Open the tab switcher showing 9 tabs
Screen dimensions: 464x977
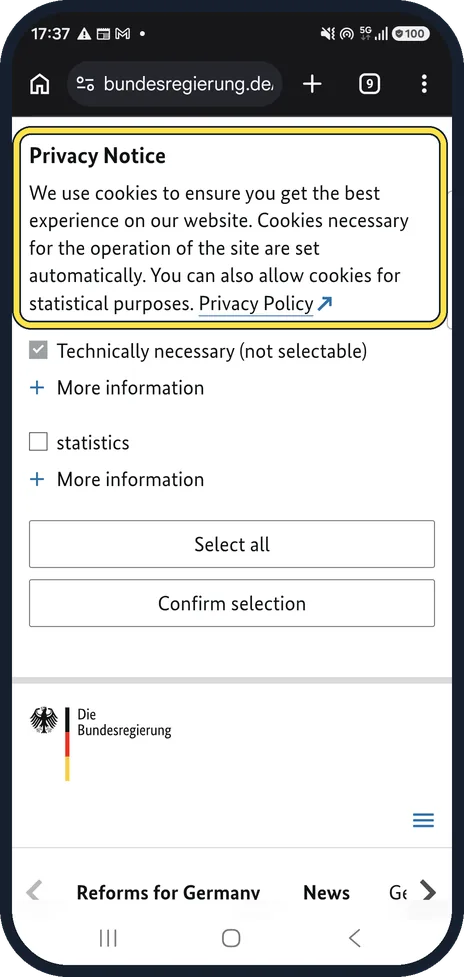[369, 83]
